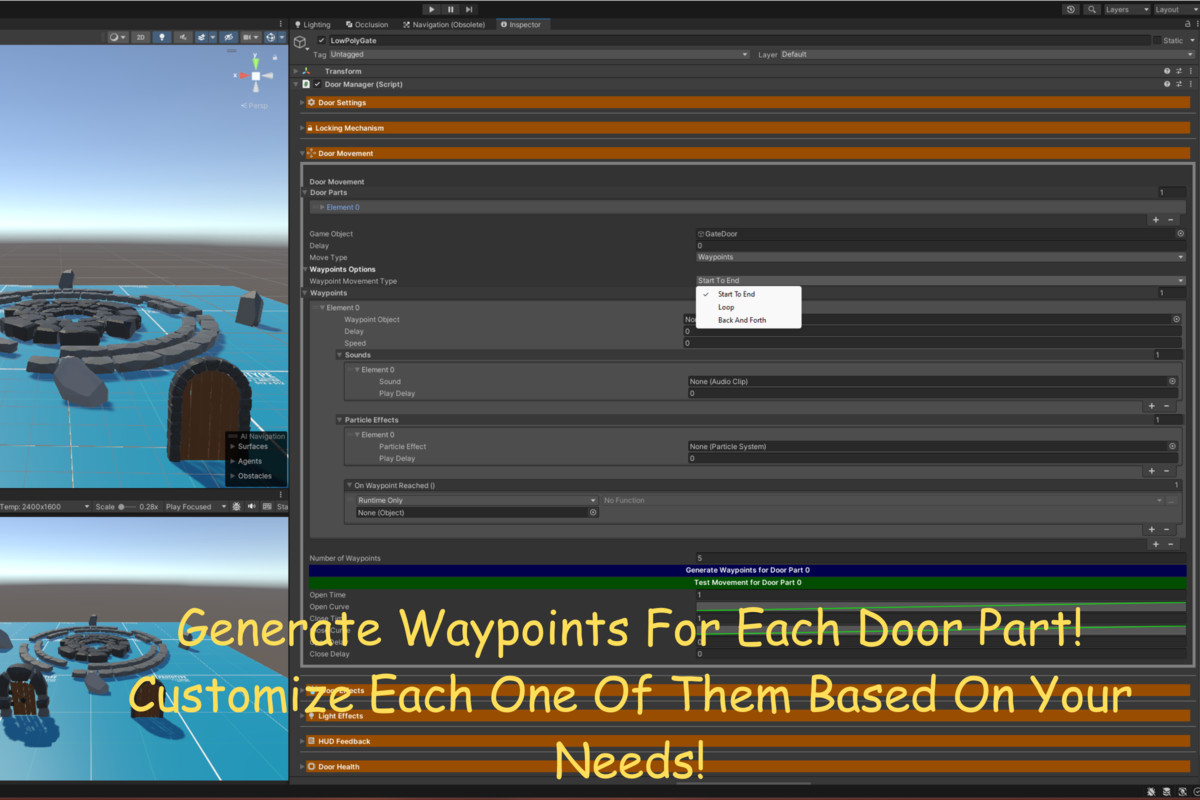Switch to the Lighting tab
This screenshot has height=800, width=1200.
(313, 24)
